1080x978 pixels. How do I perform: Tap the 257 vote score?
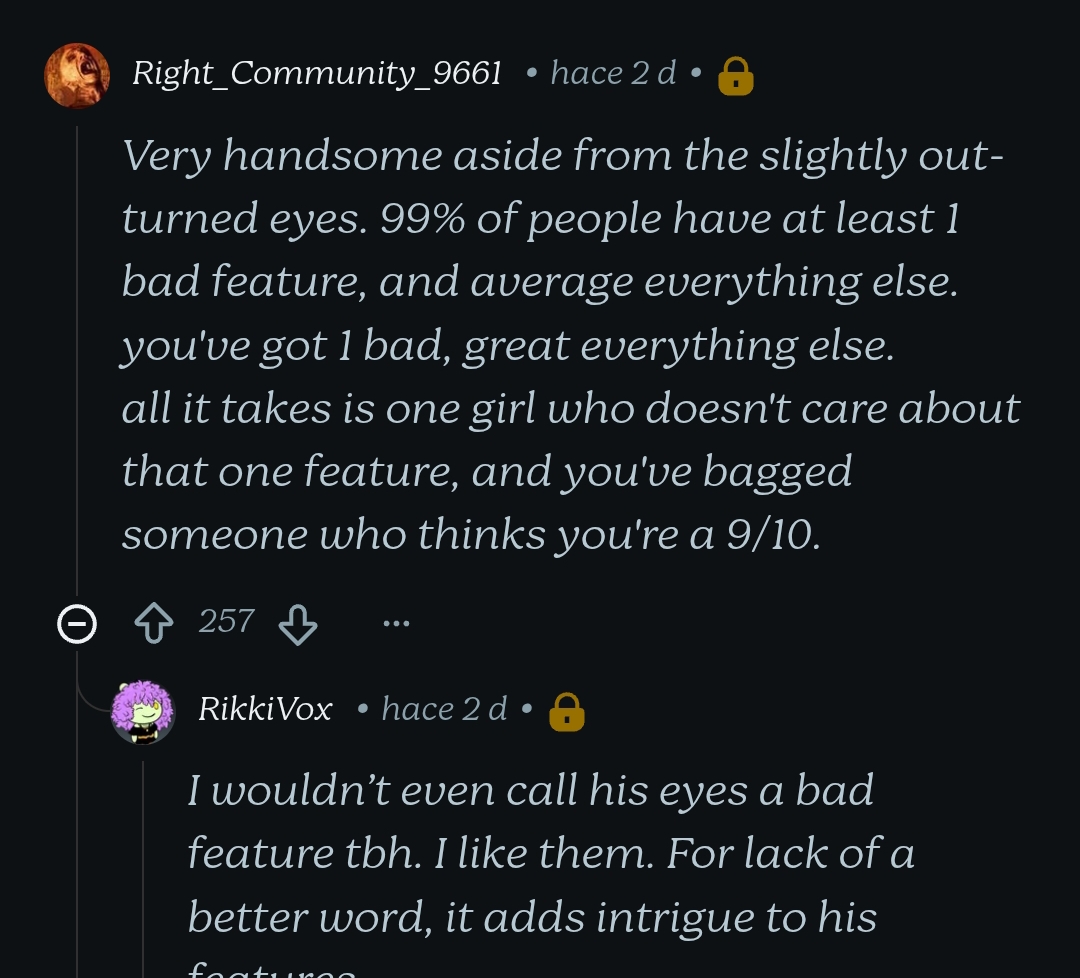226,622
